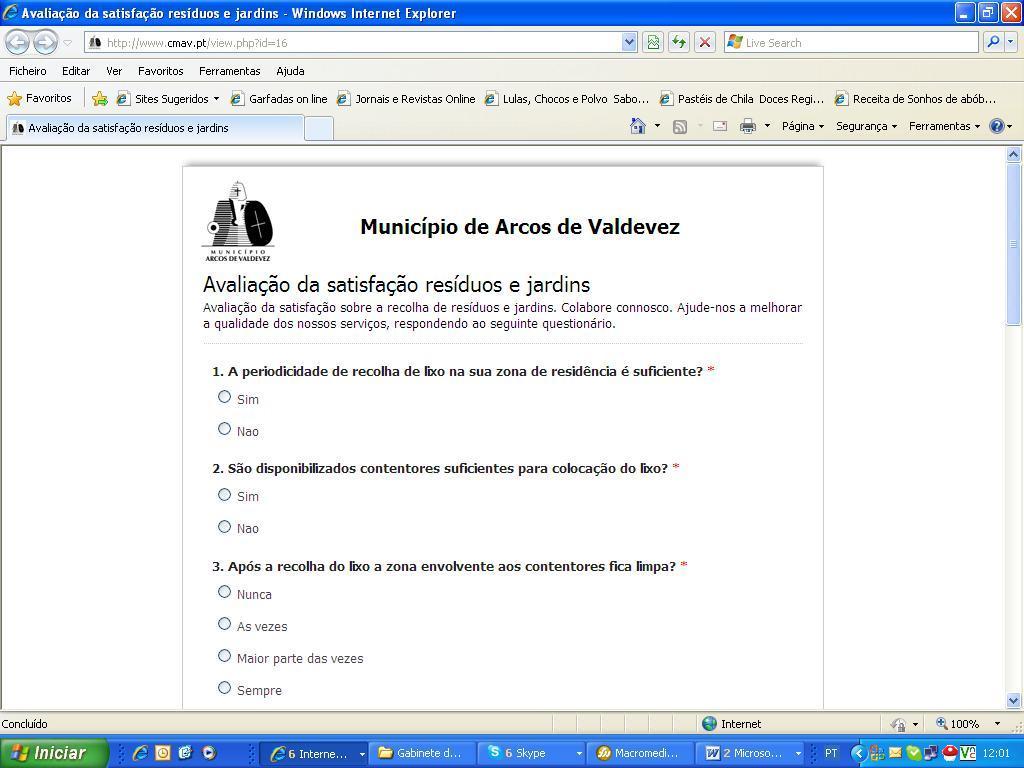The height and width of the screenshot is (768, 1024).
Task: Click the vertical scrollbar down arrow
Action: [x=1013, y=701]
